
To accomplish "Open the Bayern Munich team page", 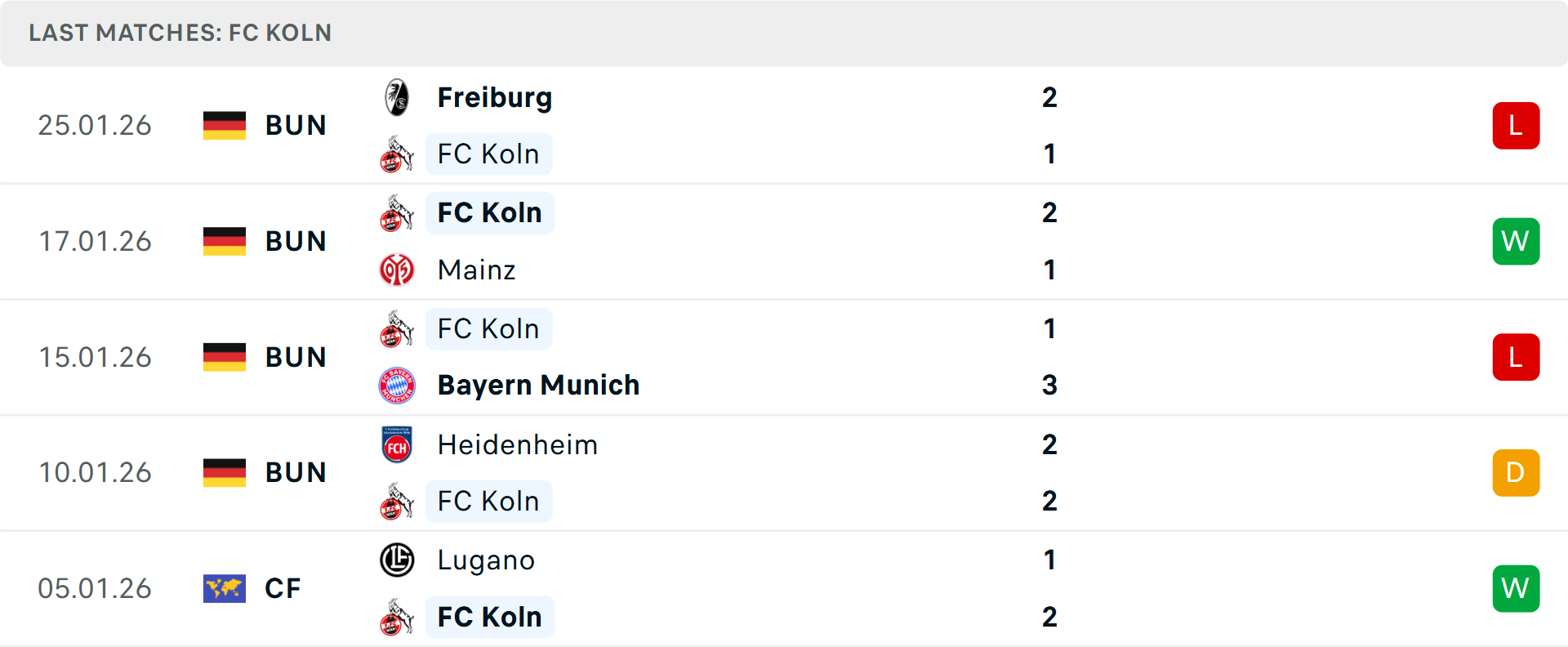I will (538, 385).
